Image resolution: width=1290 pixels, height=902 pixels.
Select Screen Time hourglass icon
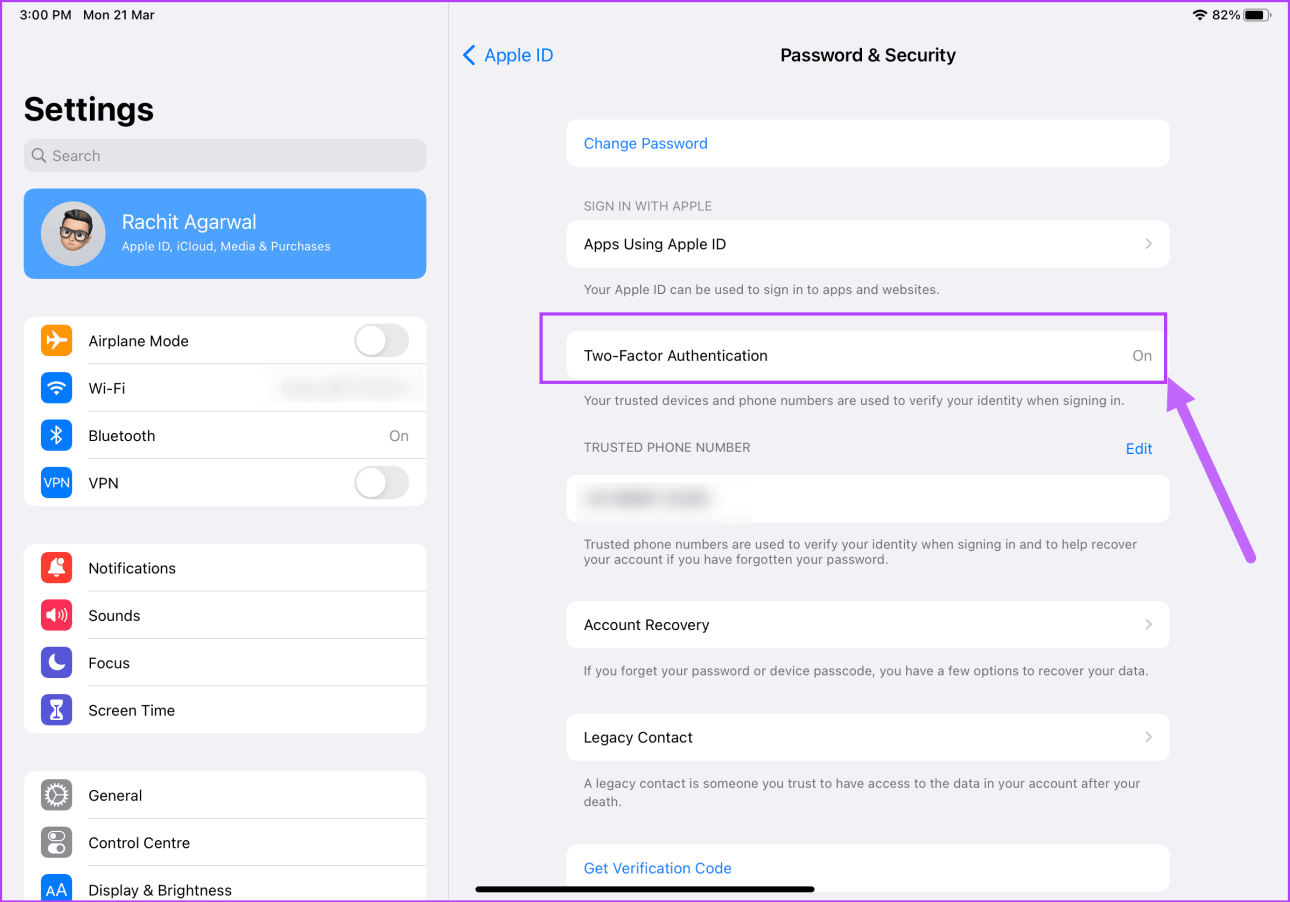tap(57, 711)
